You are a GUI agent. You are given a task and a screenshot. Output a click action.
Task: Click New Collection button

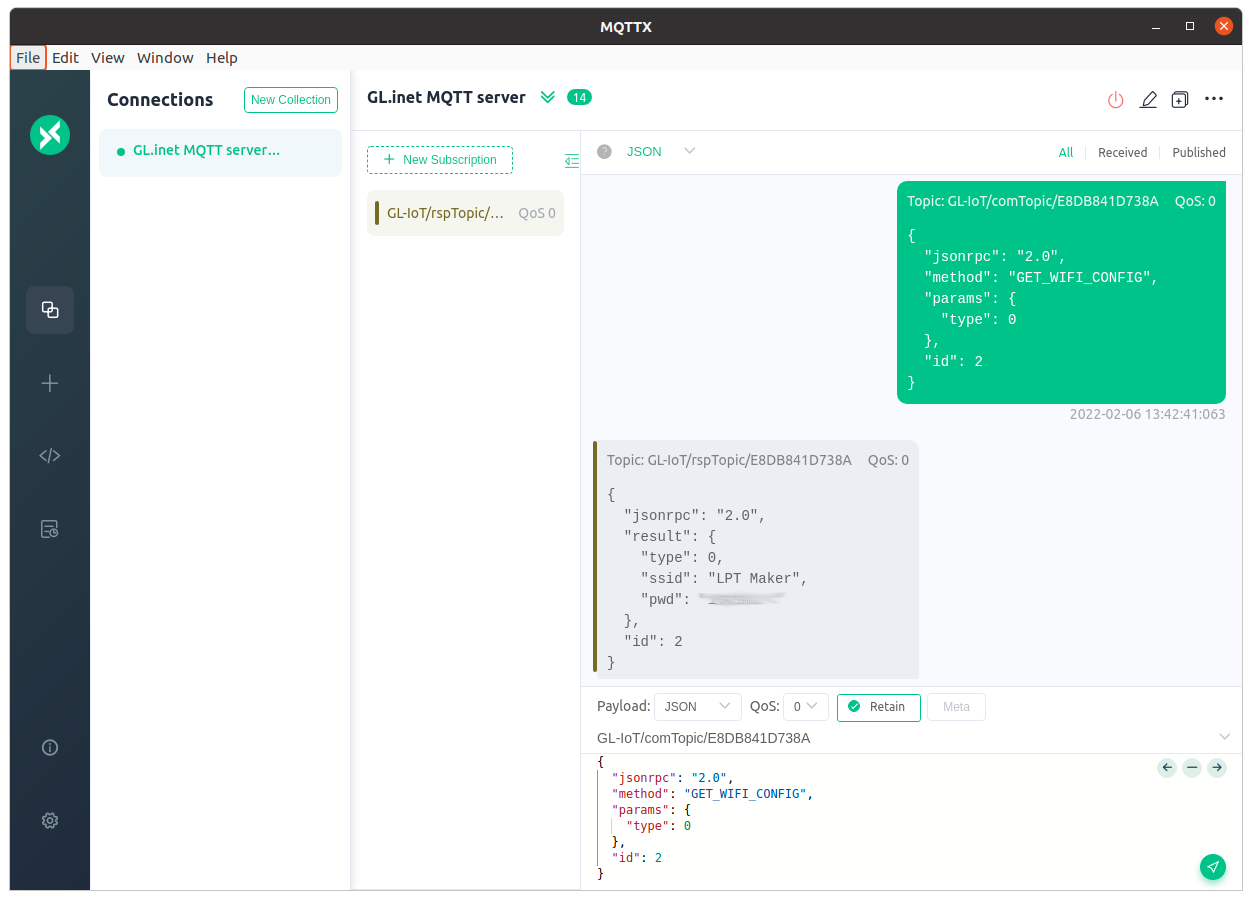[x=291, y=100]
